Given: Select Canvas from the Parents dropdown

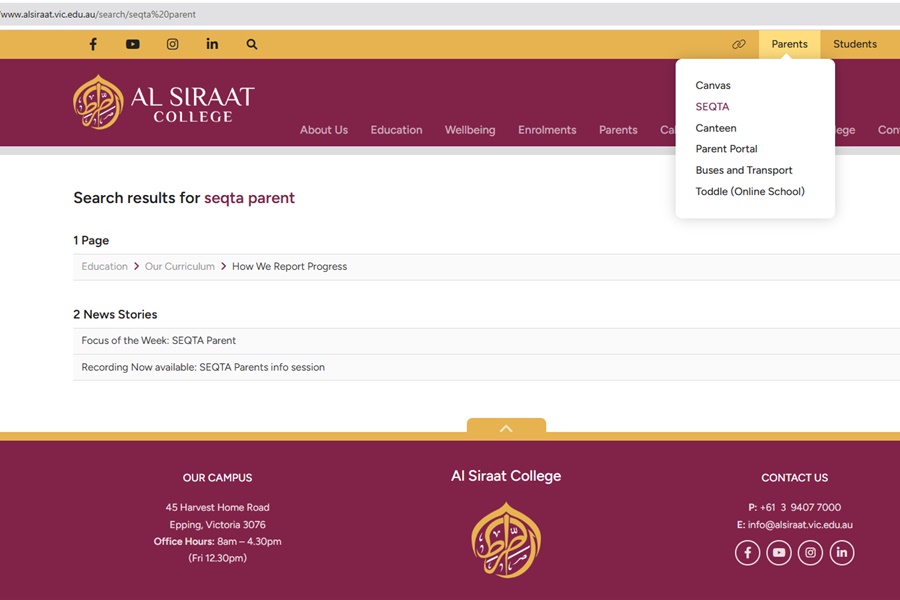Looking at the screenshot, I should [713, 86].
